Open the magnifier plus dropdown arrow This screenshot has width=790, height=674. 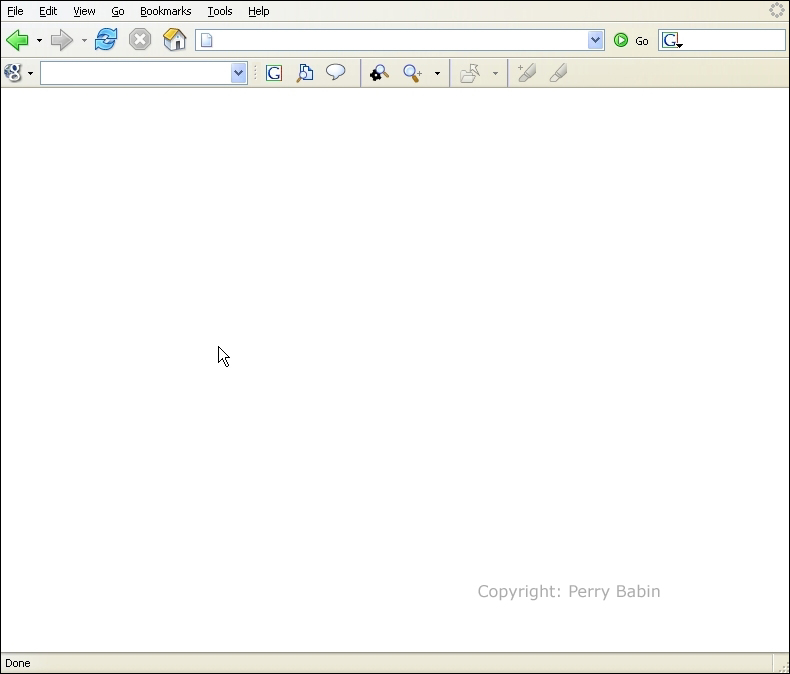437,74
